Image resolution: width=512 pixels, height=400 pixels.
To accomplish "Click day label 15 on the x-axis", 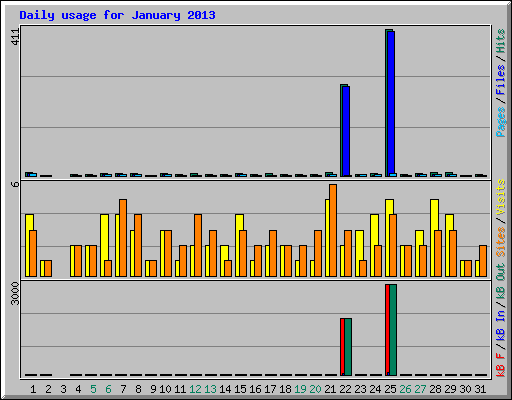I will [240, 389].
